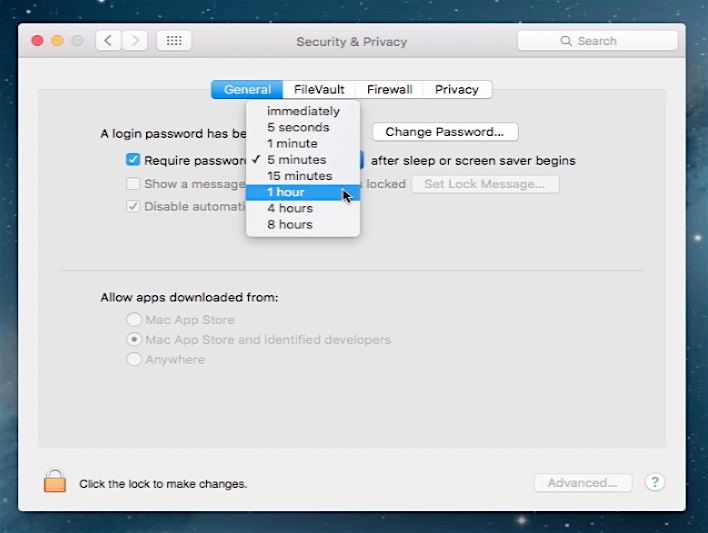Image resolution: width=708 pixels, height=533 pixels.
Task: Click the lock icon to make changes
Action: coord(55,481)
